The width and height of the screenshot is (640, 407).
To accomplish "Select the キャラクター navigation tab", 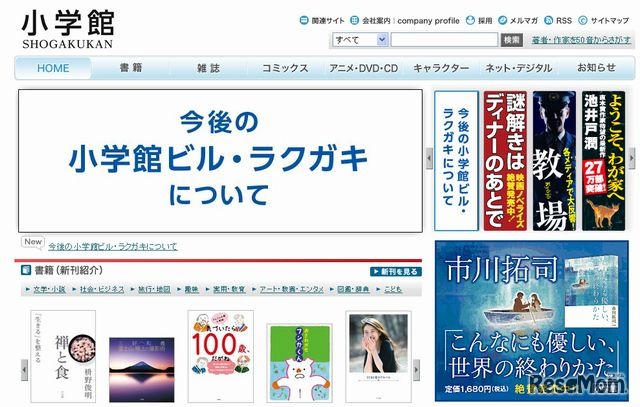I will [x=441, y=68].
